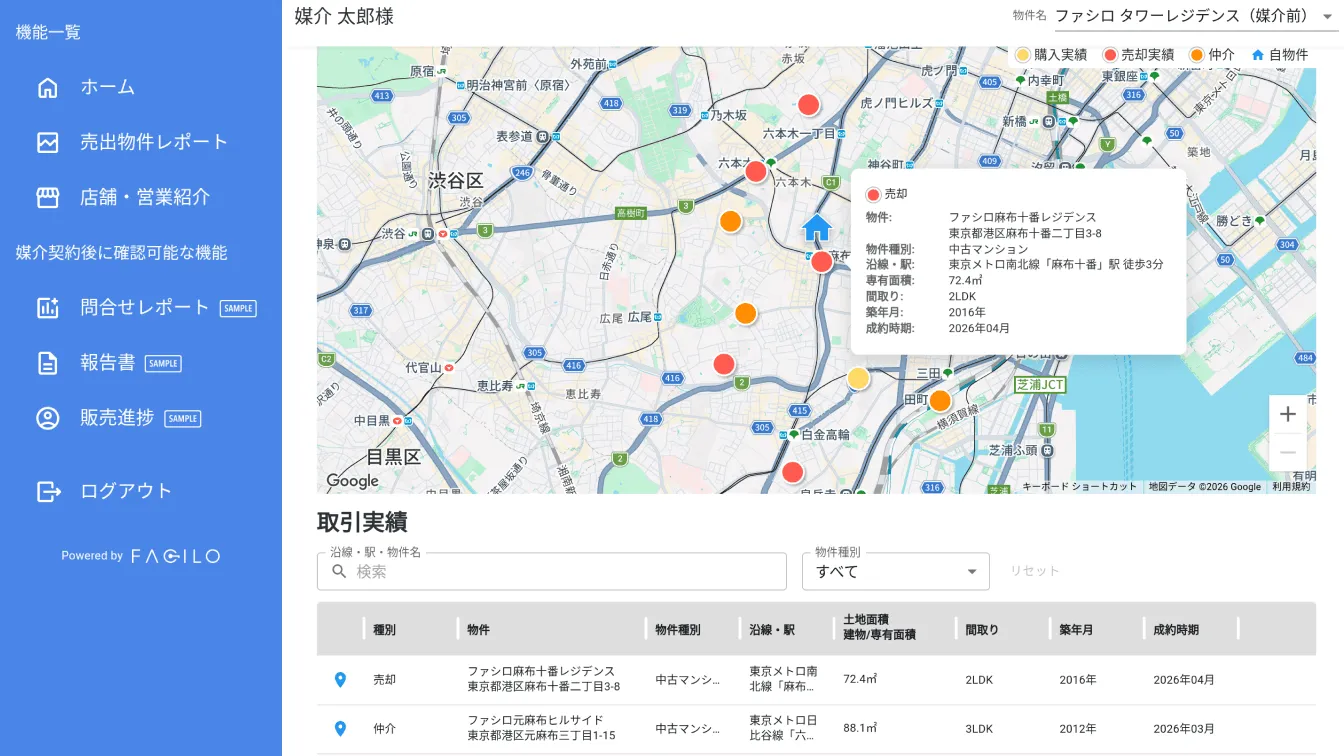Click the リセット button

coord(1034,571)
